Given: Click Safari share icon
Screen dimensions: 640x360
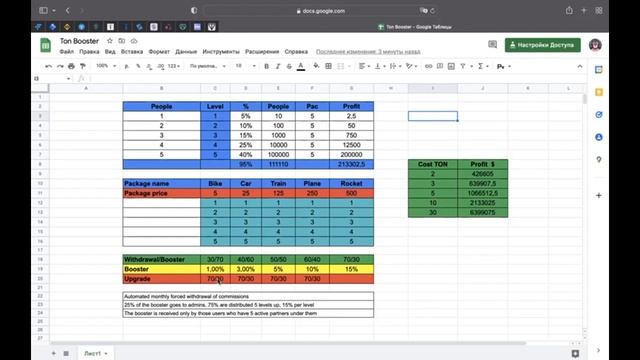Looking at the screenshot, I should (x=569, y=11).
